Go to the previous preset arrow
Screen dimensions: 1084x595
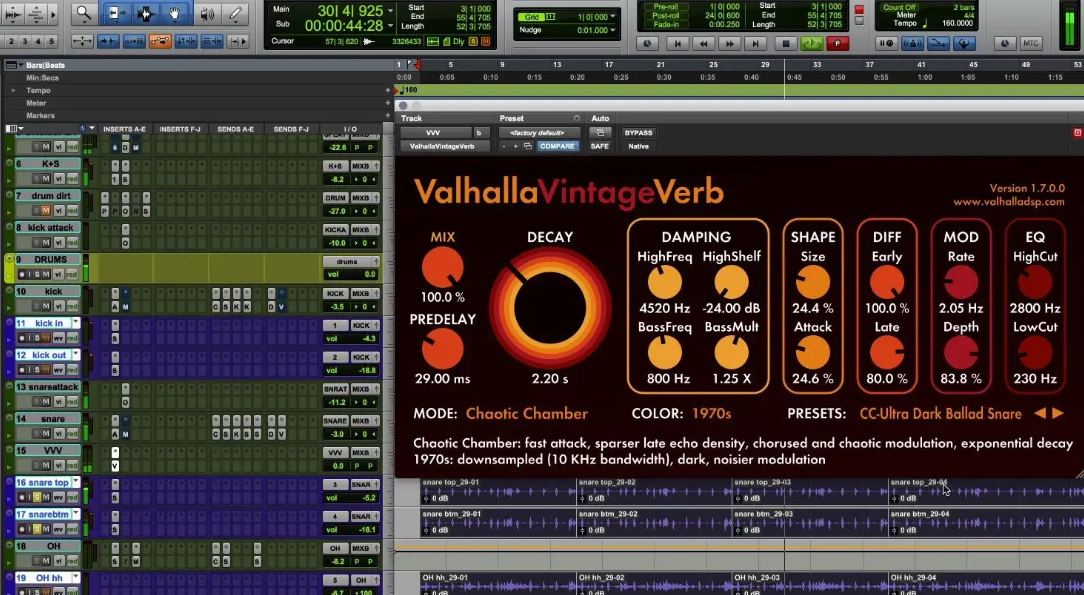click(1040, 413)
